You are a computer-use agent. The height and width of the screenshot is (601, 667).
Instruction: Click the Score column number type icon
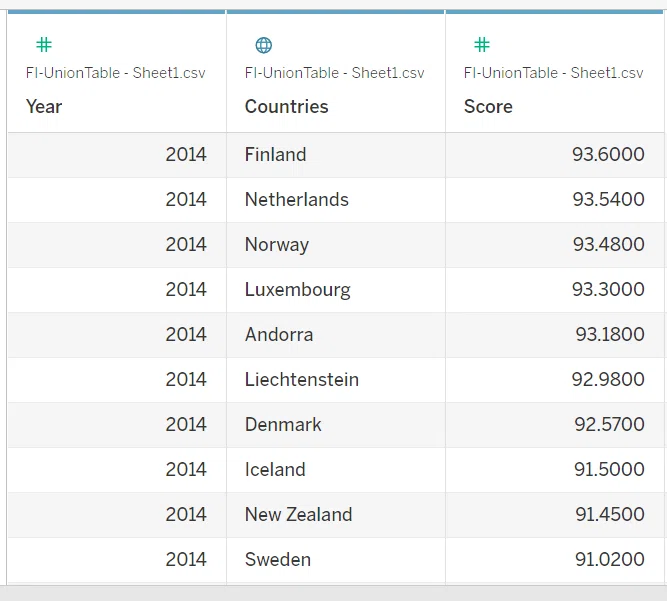pos(482,45)
